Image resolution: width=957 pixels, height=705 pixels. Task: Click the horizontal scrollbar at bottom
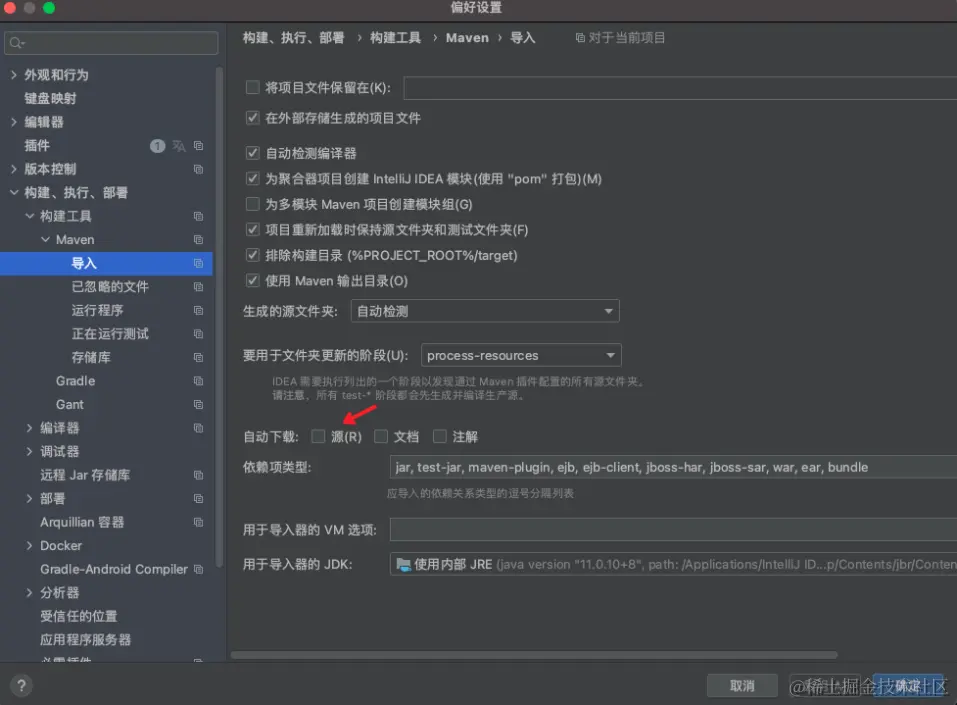click(x=534, y=655)
